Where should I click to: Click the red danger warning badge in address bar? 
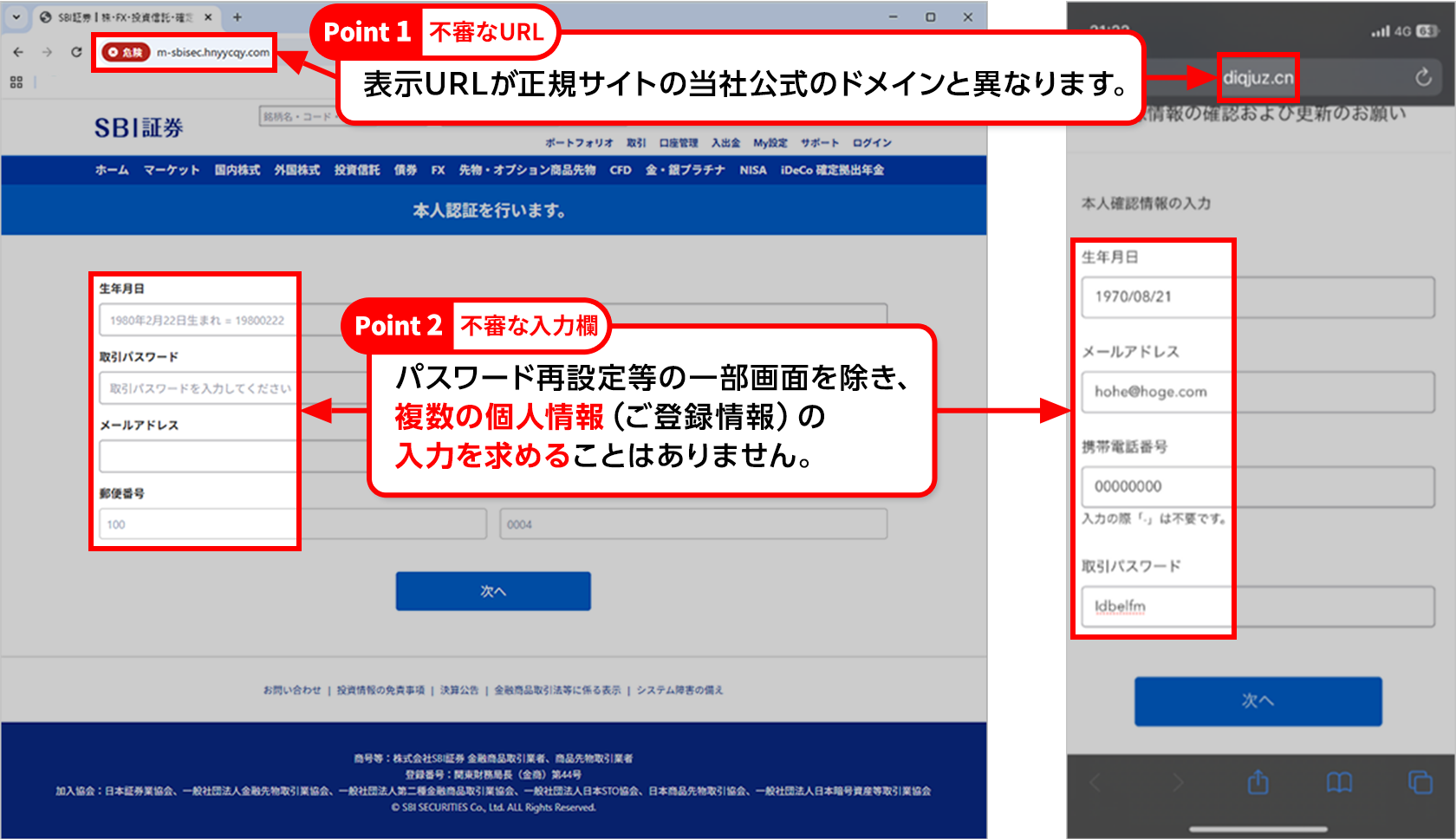[x=127, y=52]
